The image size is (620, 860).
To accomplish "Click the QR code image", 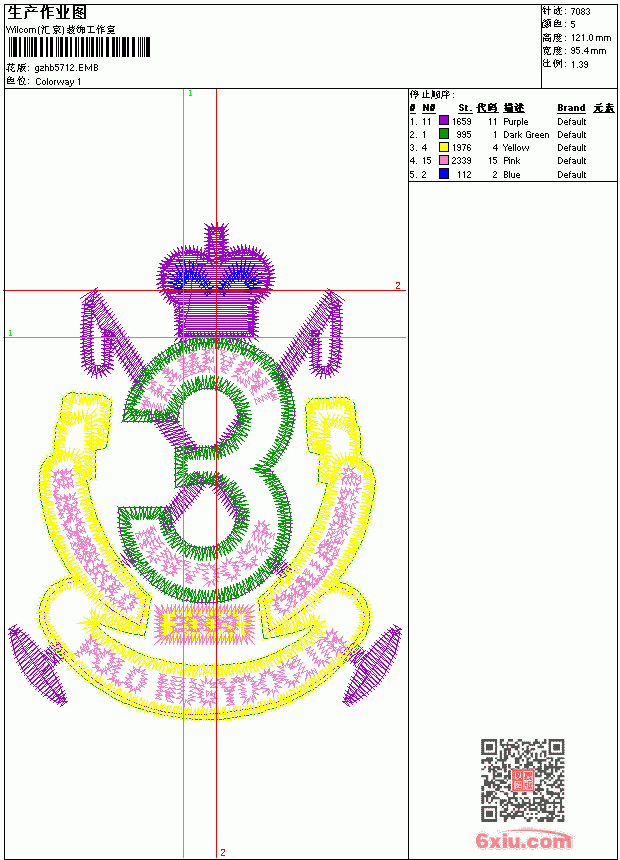I will click(523, 780).
